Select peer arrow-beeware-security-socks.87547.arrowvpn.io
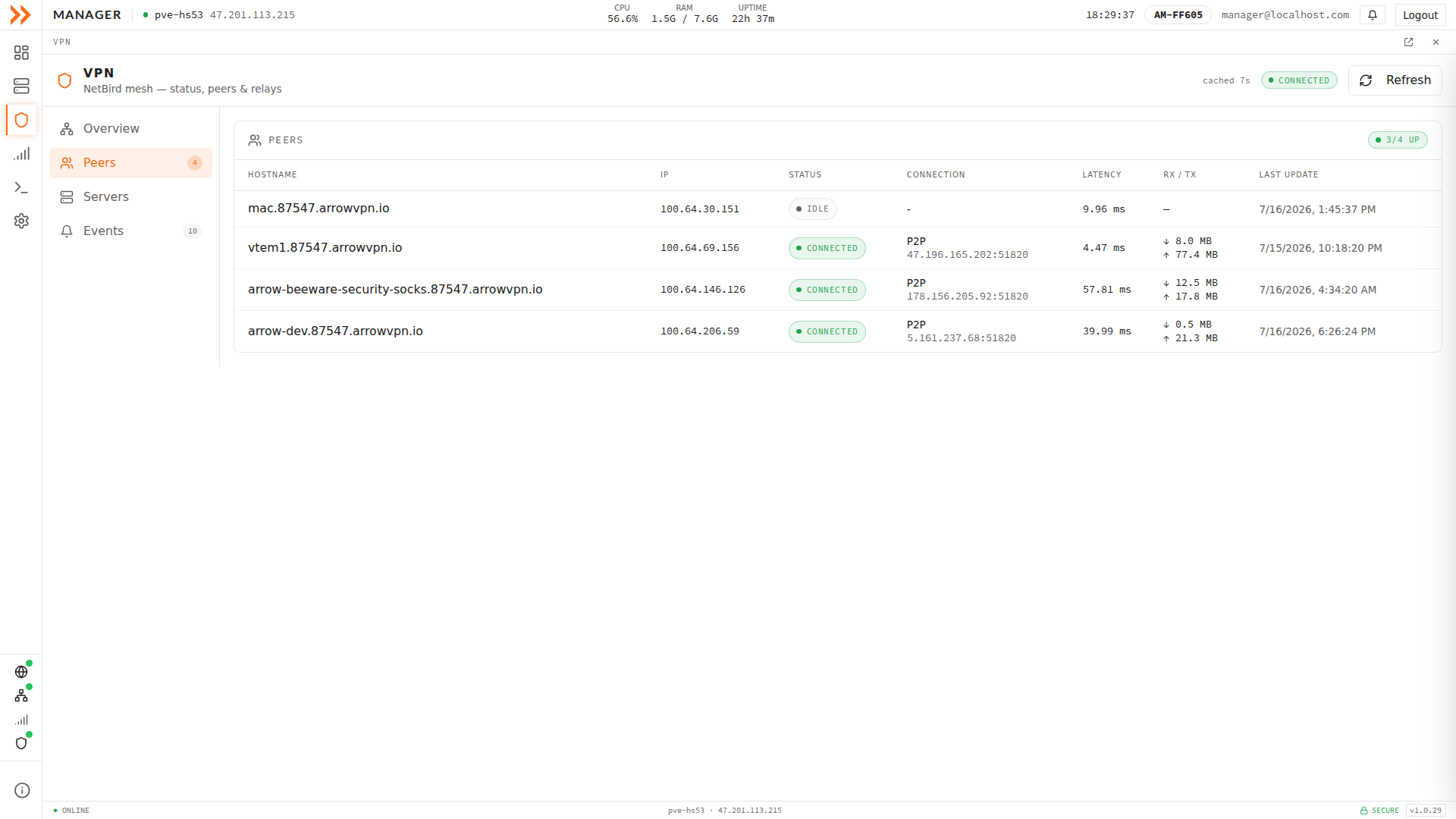The image size is (1456, 819). (395, 290)
